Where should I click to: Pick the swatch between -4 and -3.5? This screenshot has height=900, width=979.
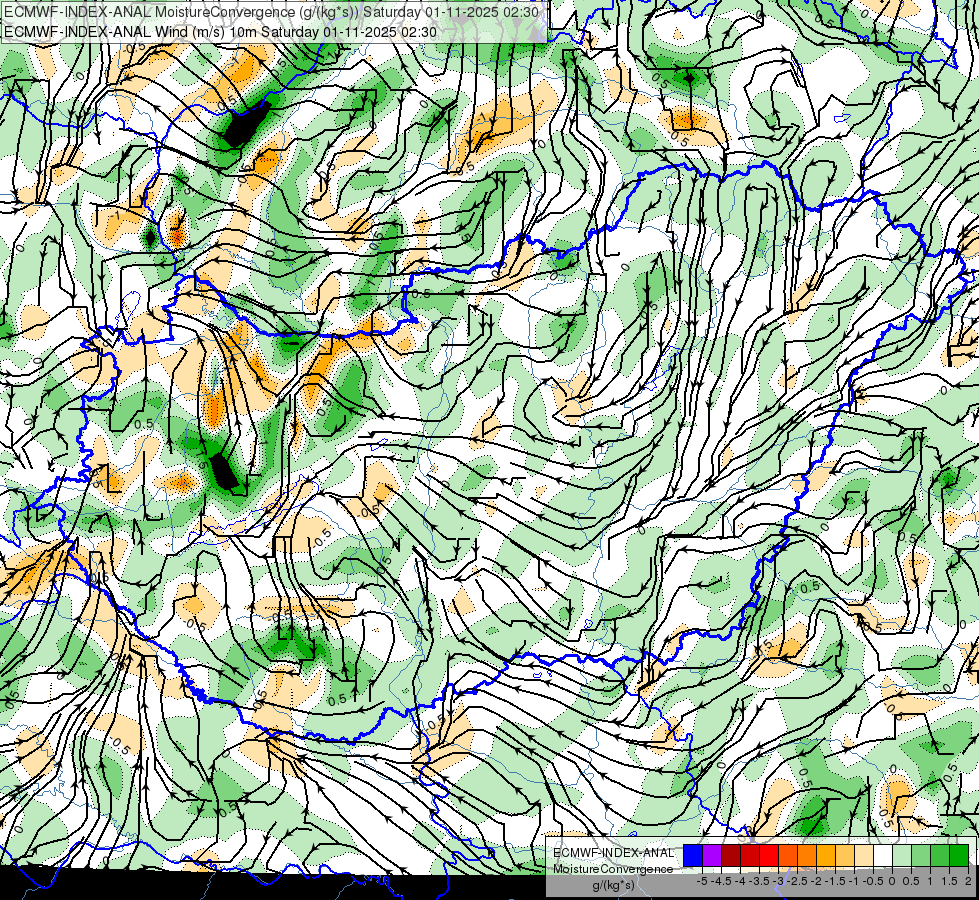750,856
